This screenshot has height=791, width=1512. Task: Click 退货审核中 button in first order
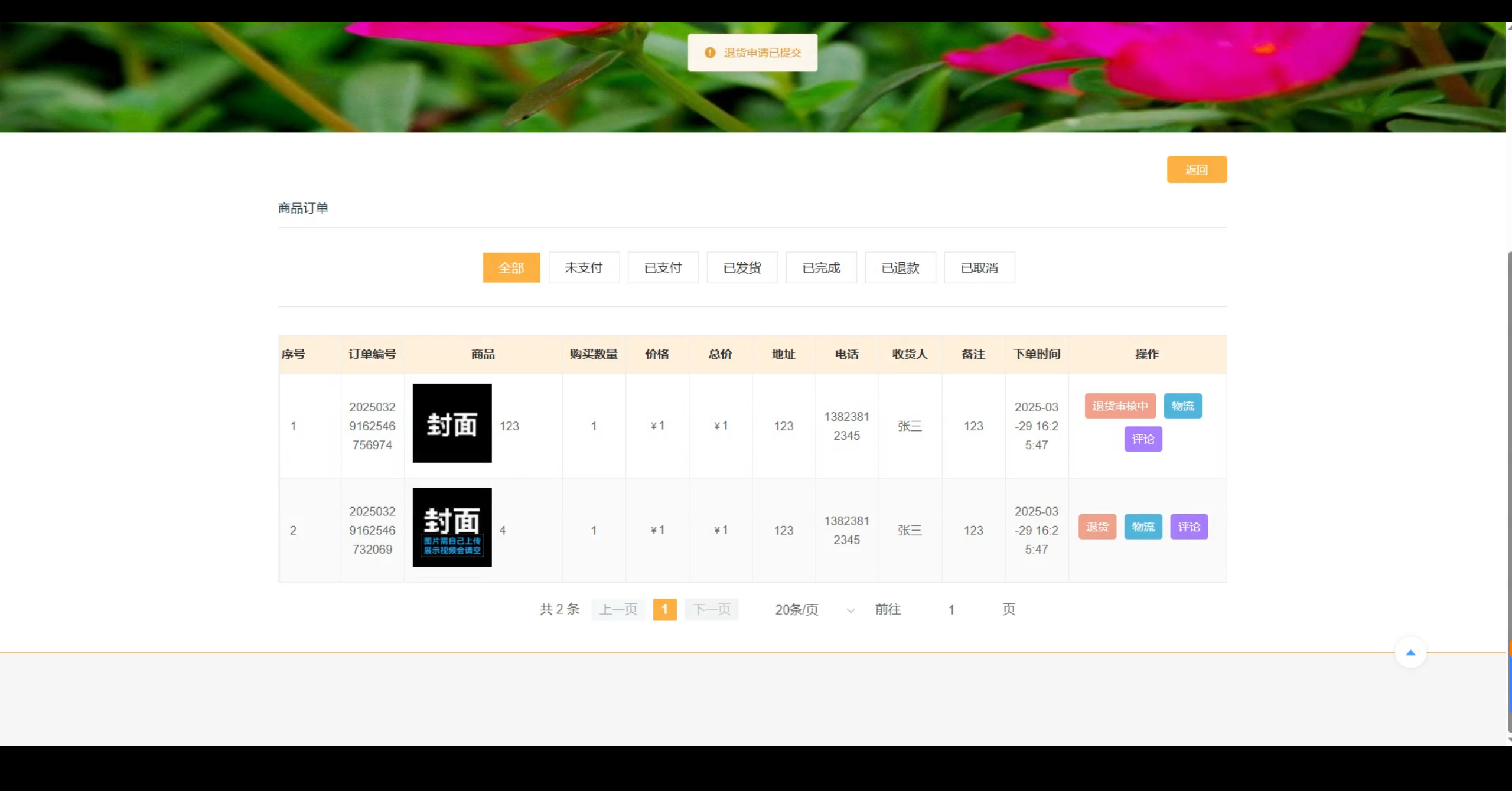coord(1120,406)
